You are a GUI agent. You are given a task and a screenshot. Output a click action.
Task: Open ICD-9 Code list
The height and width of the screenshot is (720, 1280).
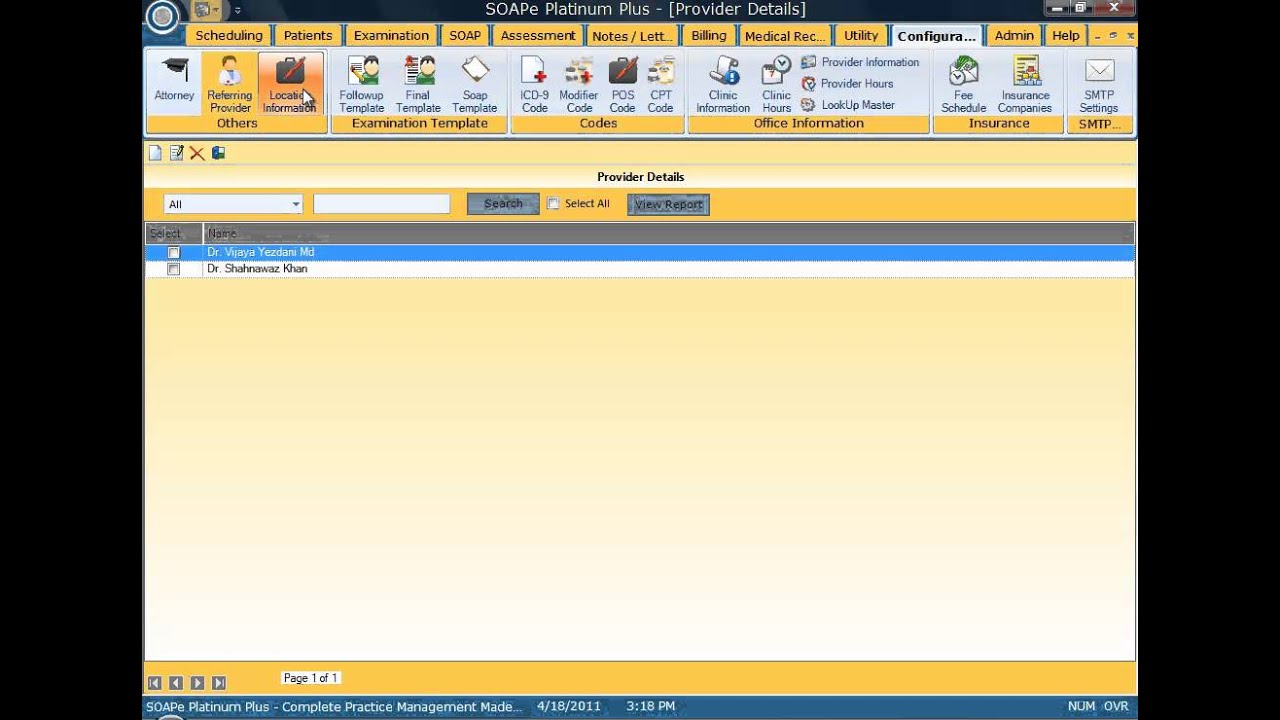pyautogui.click(x=534, y=84)
